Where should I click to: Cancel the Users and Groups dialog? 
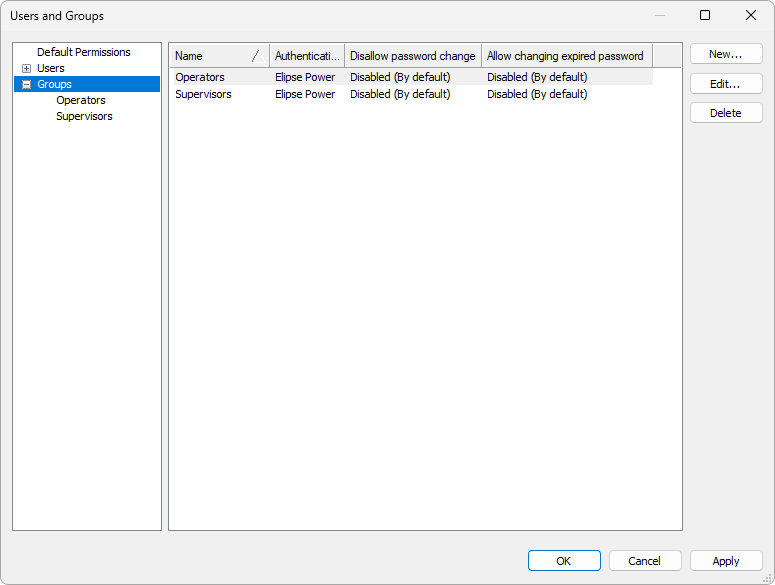645,561
